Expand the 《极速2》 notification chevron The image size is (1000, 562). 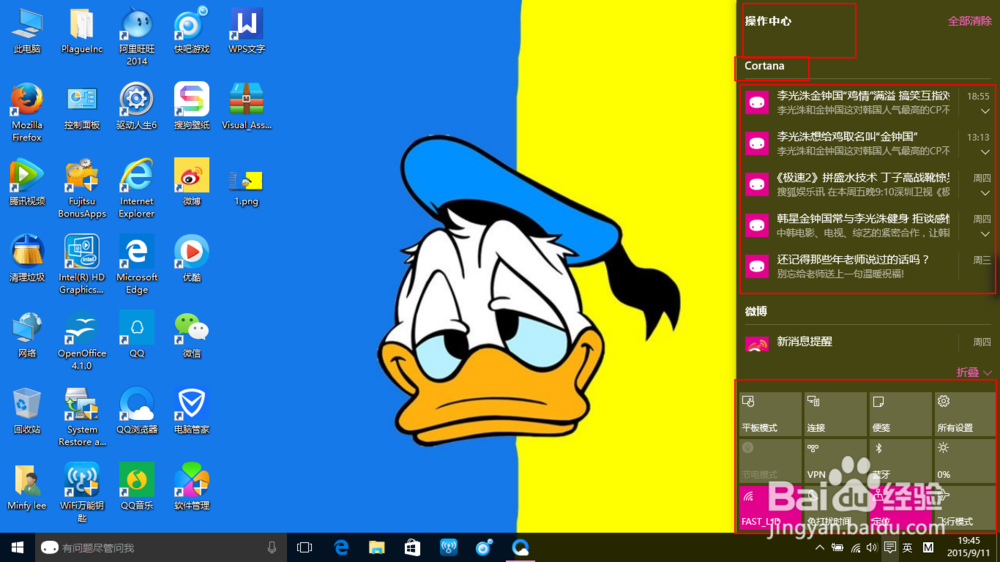point(985,193)
